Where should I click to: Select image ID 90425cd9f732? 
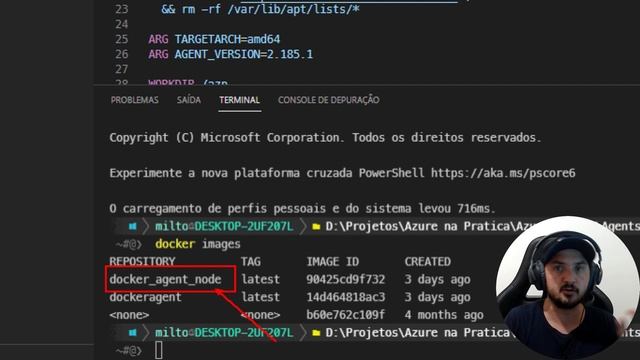coord(345,279)
